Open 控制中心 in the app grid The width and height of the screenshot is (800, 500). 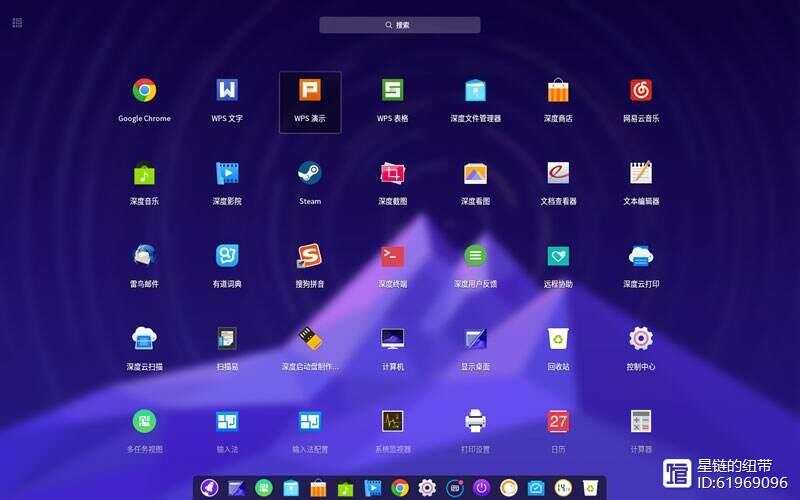coord(641,339)
